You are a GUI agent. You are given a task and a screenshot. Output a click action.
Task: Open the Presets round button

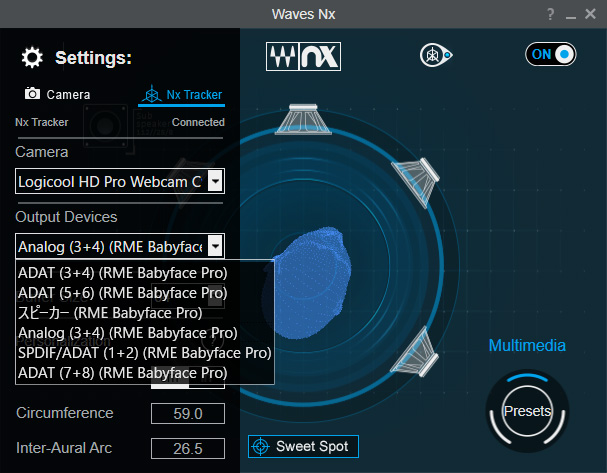(526, 411)
